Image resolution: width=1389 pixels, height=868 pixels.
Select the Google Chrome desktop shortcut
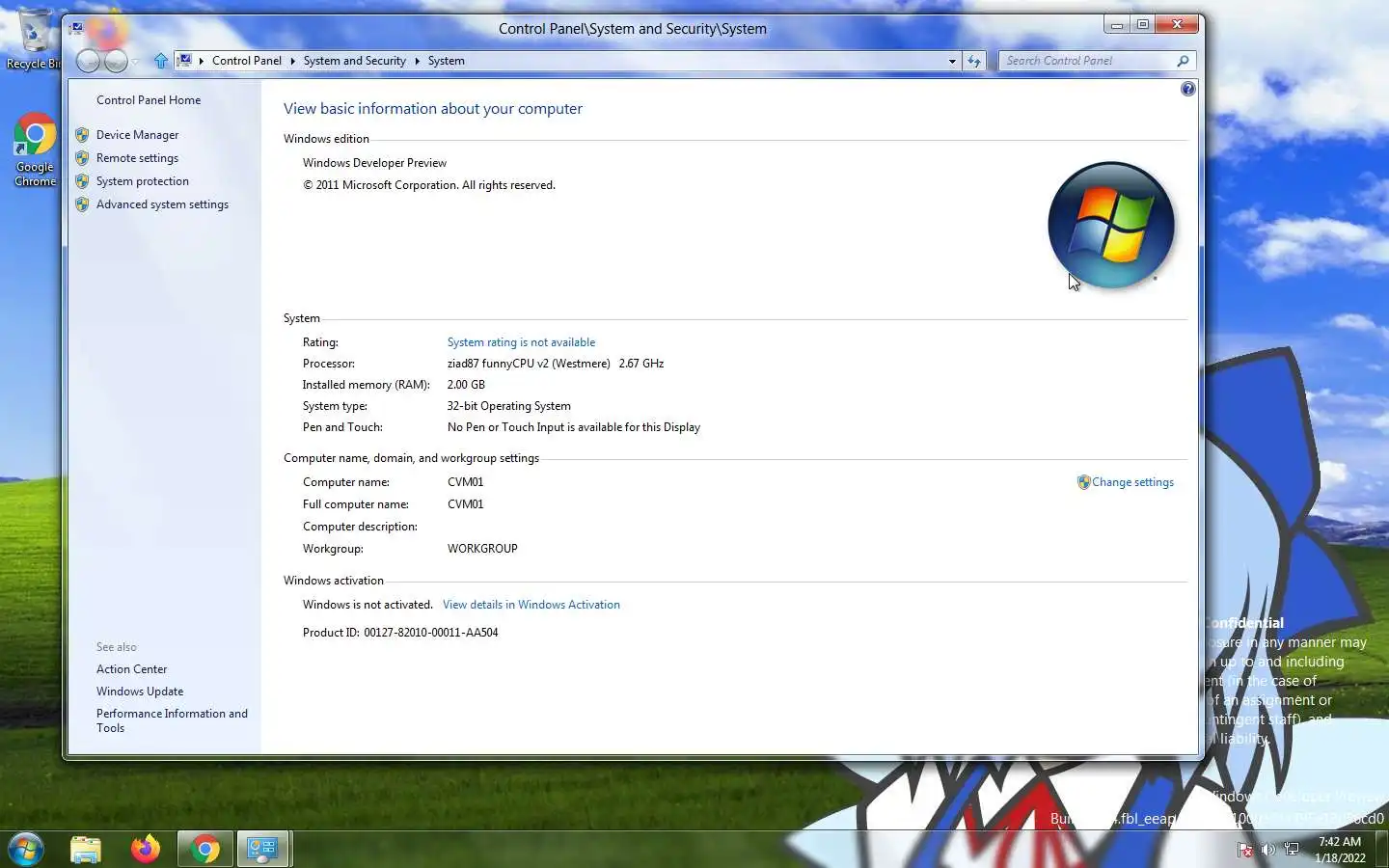point(35,150)
